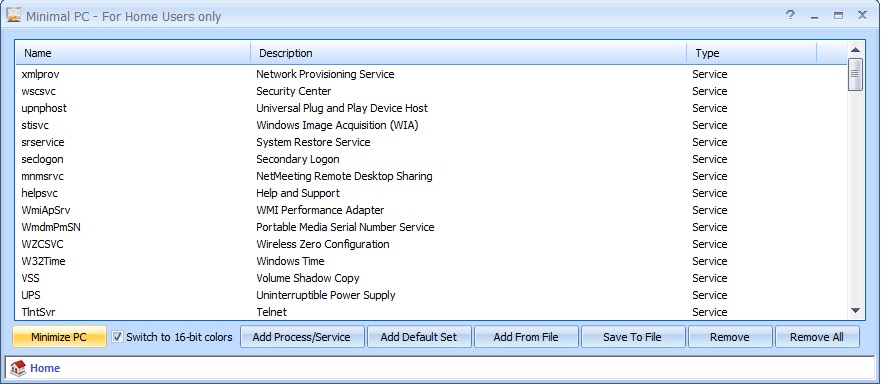Image resolution: width=881 pixels, height=384 pixels.
Task: Toggle Switch to 16-bit colors checkbox
Action: point(117,337)
